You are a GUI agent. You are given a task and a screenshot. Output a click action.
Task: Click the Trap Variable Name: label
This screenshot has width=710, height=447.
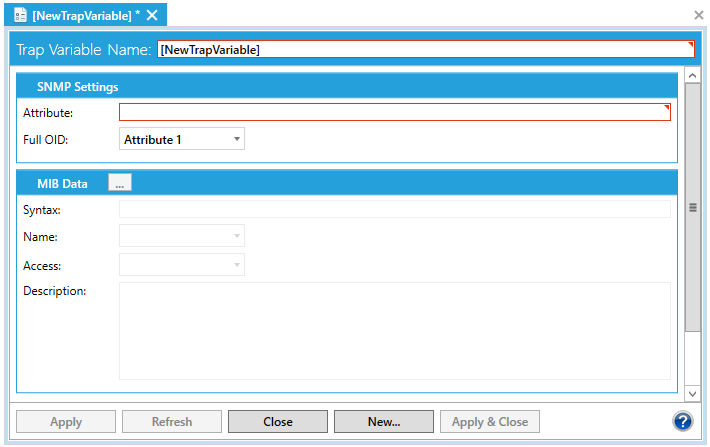(x=84, y=49)
